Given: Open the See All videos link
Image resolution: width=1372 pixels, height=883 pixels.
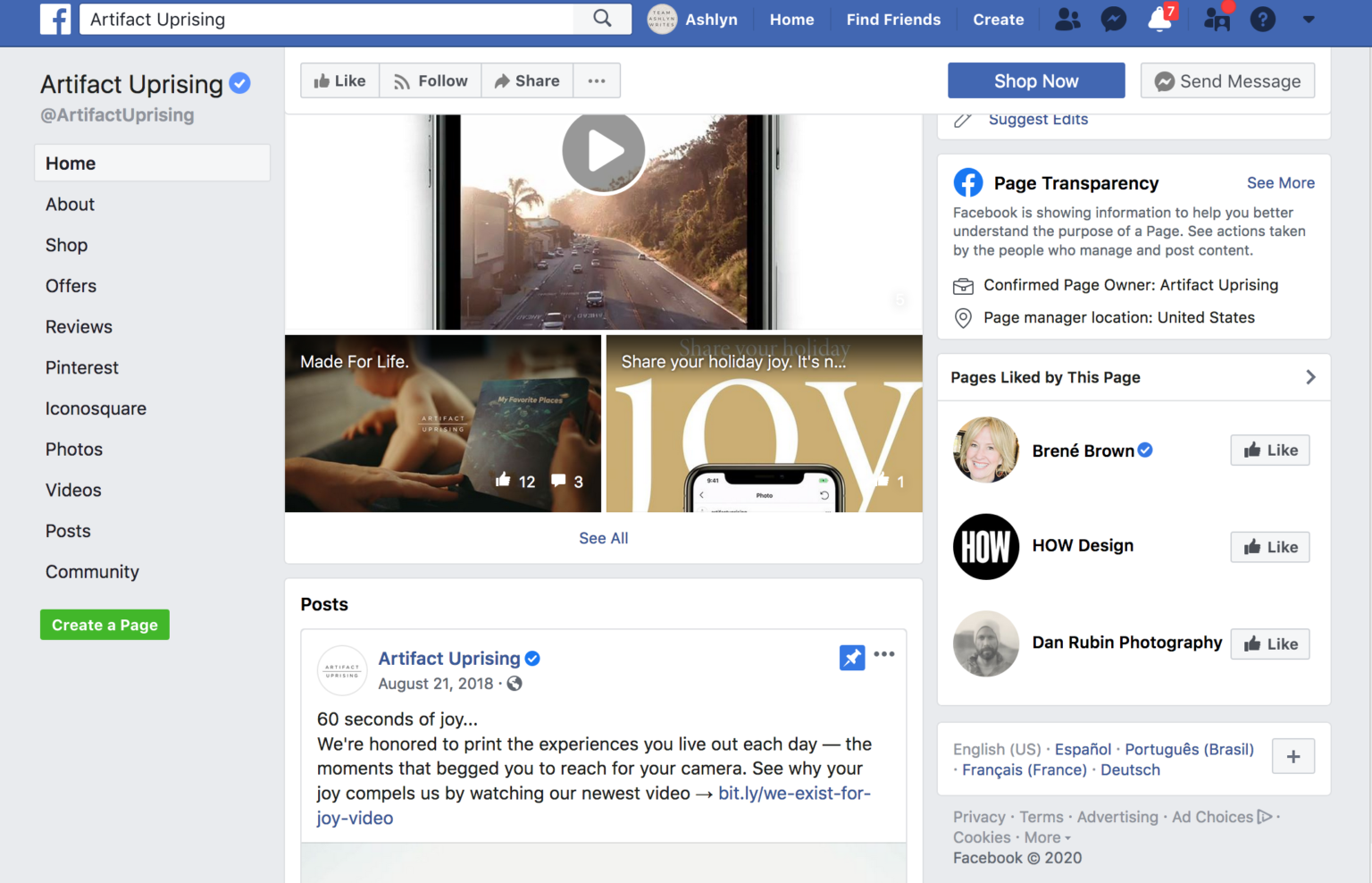Looking at the screenshot, I should pyautogui.click(x=603, y=538).
